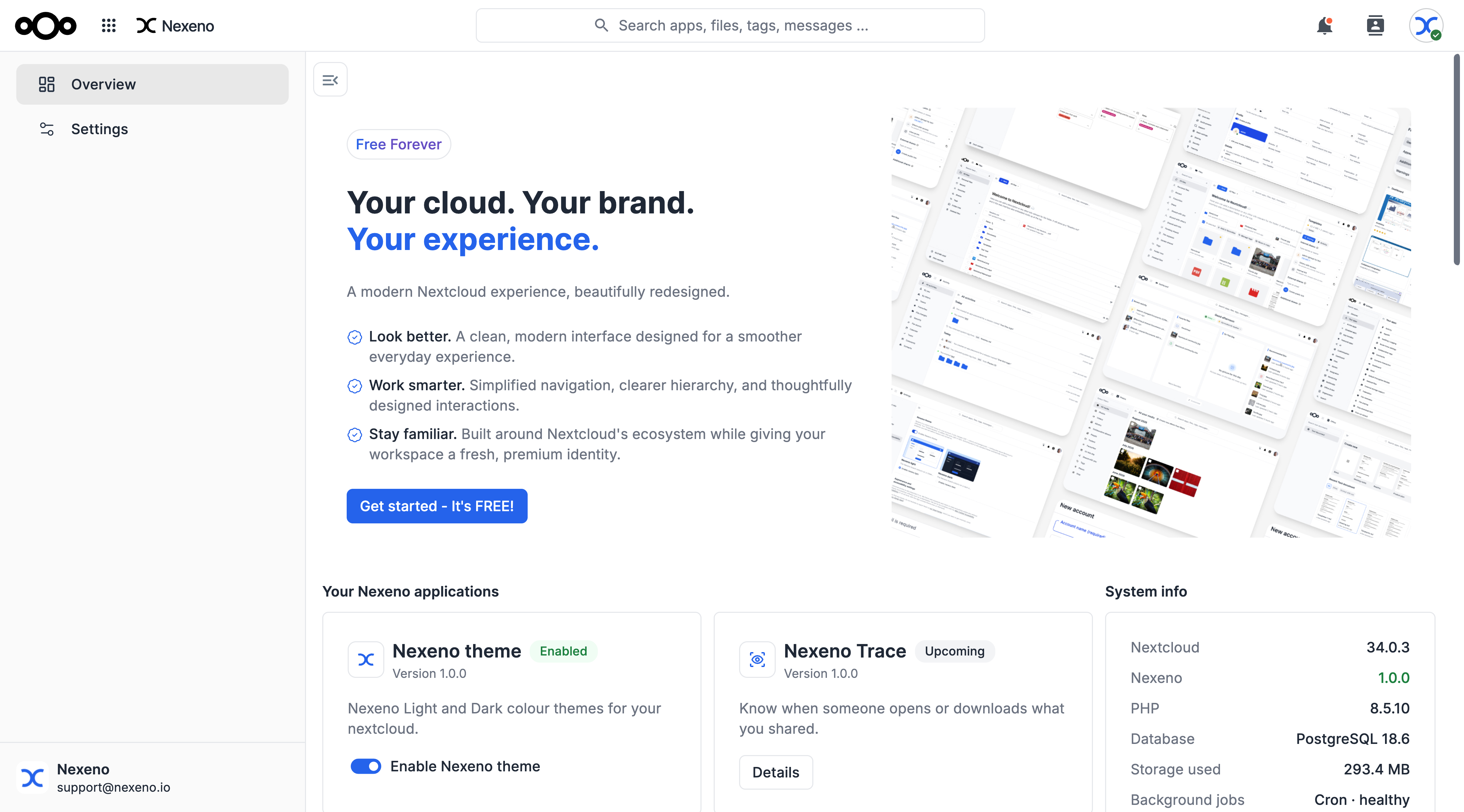Open Nexeno Trace Details
The height and width of the screenshot is (812, 1464).
point(776,772)
